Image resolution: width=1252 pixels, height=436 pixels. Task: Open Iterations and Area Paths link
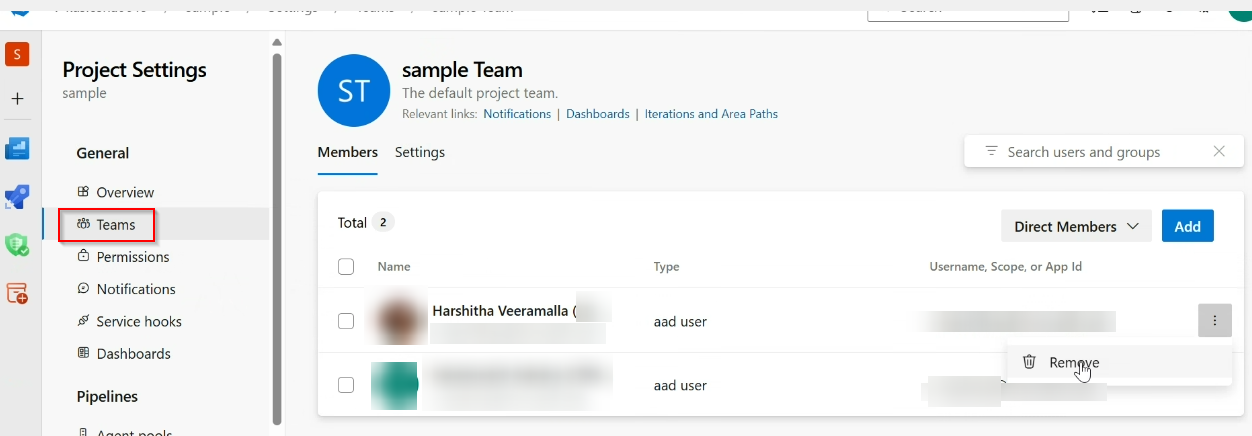(711, 114)
